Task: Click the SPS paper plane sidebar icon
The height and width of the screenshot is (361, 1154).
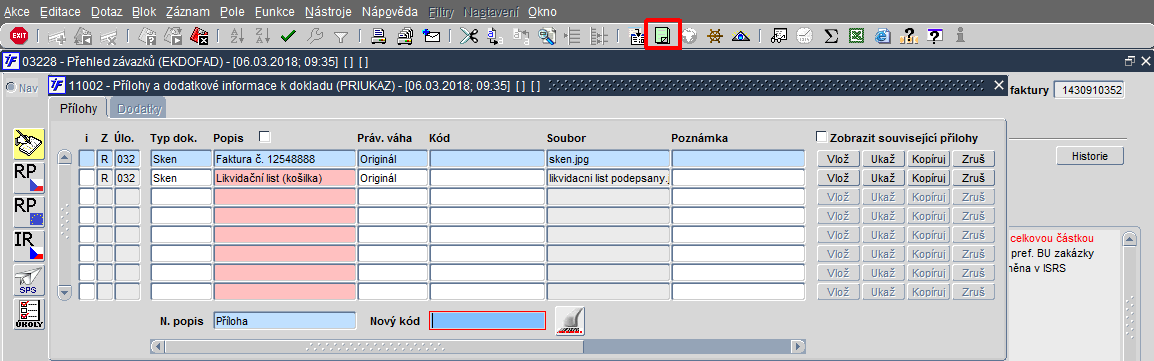Action: [x=29, y=280]
